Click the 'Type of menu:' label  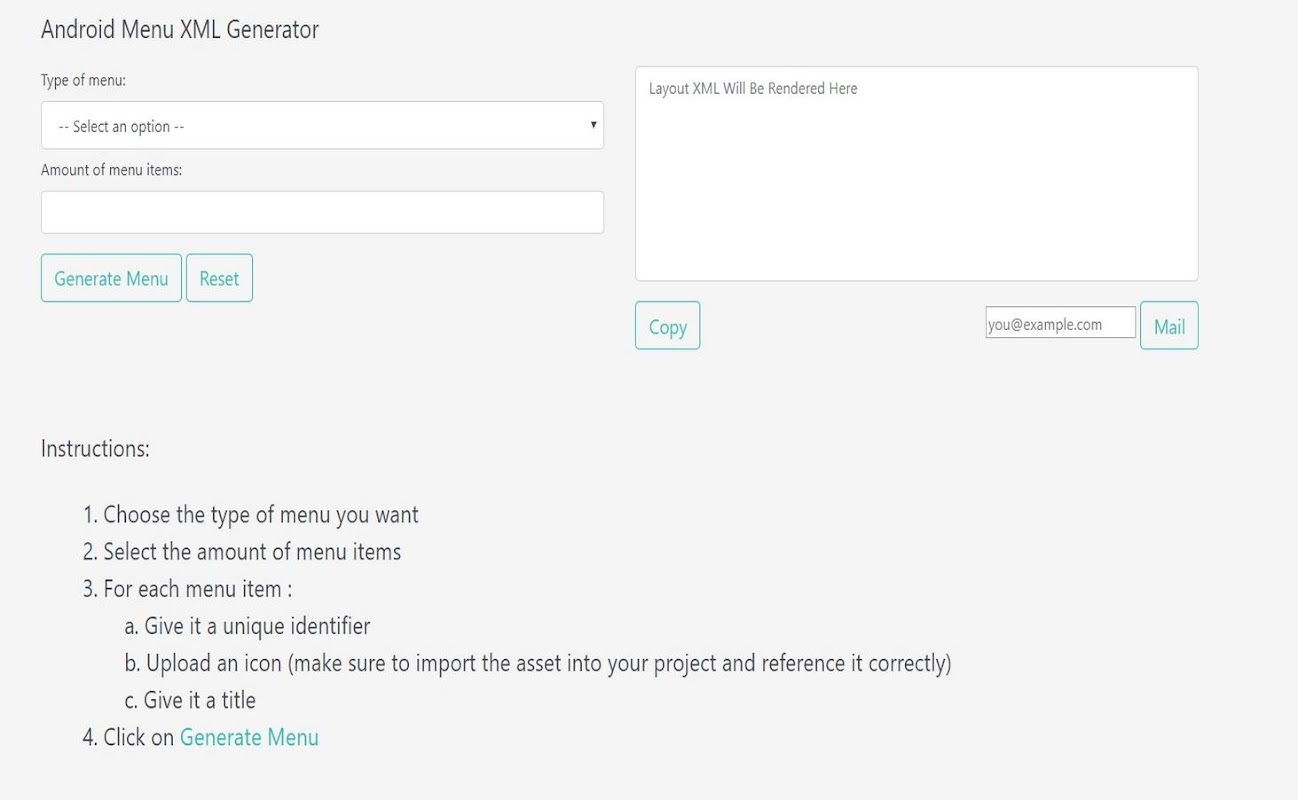(83, 80)
